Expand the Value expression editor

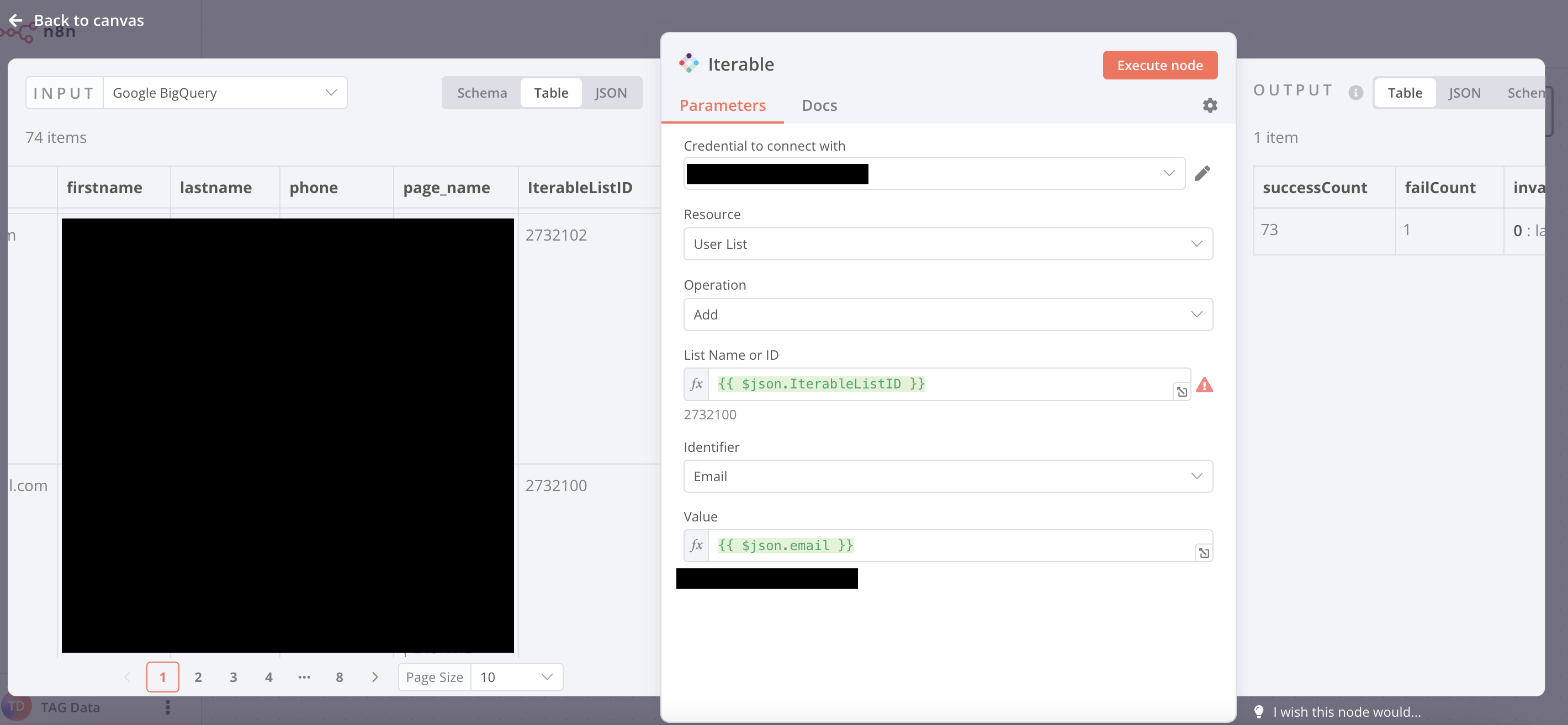pos(1204,552)
